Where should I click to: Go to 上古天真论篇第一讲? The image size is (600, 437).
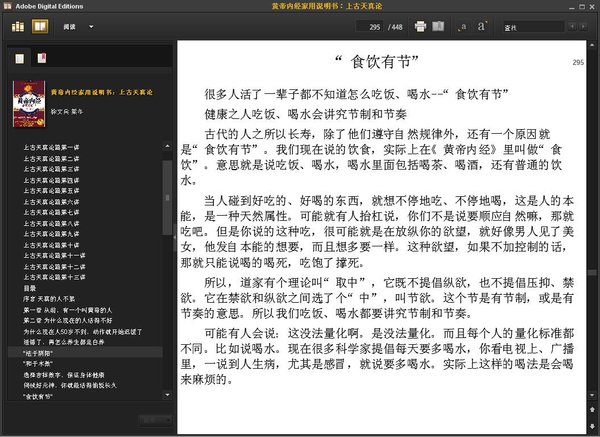pyautogui.click(x=51, y=147)
